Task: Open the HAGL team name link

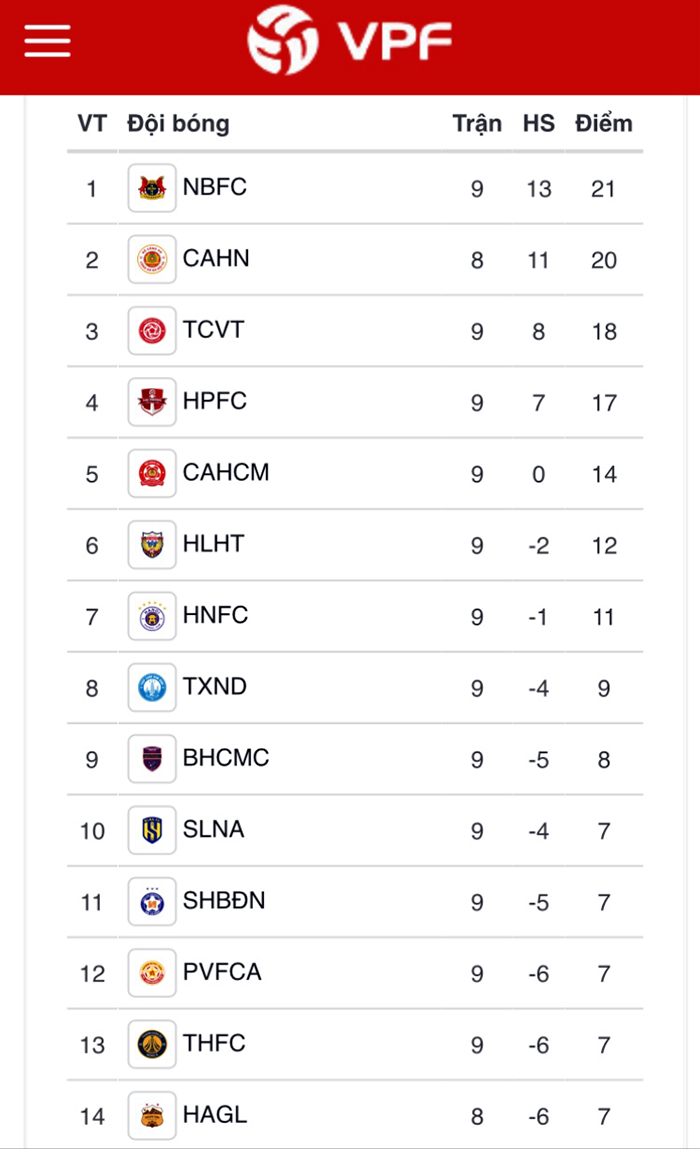Action: tap(215, 1115)
